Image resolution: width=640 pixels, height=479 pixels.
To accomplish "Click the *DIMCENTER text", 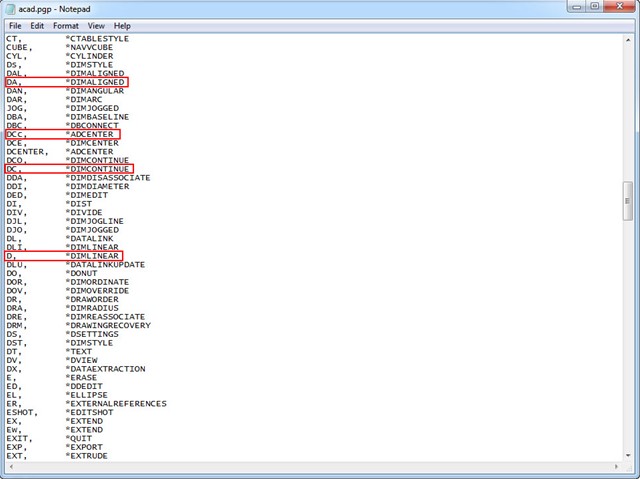I will 92,143.
